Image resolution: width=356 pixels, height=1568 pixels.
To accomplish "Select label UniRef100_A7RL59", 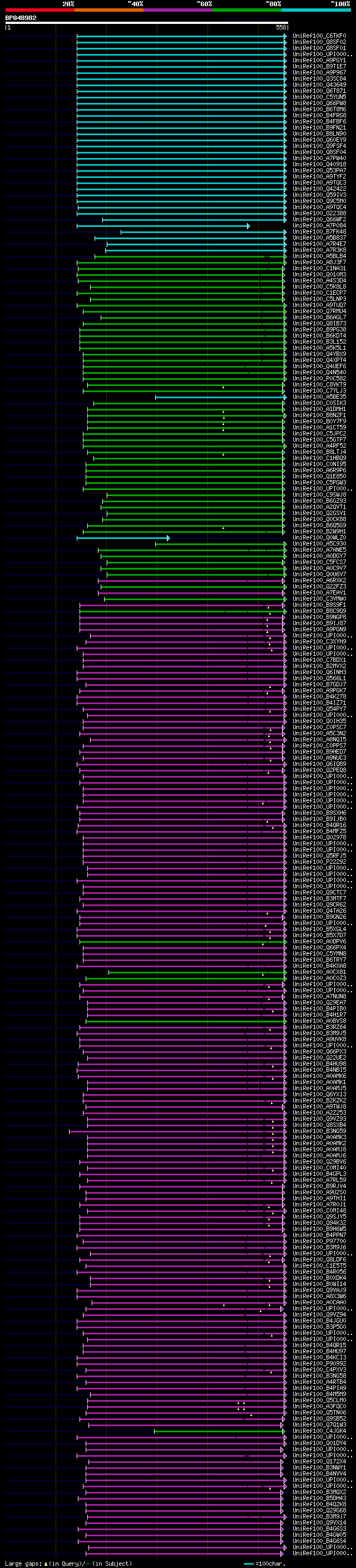I will click(319, 1180).
